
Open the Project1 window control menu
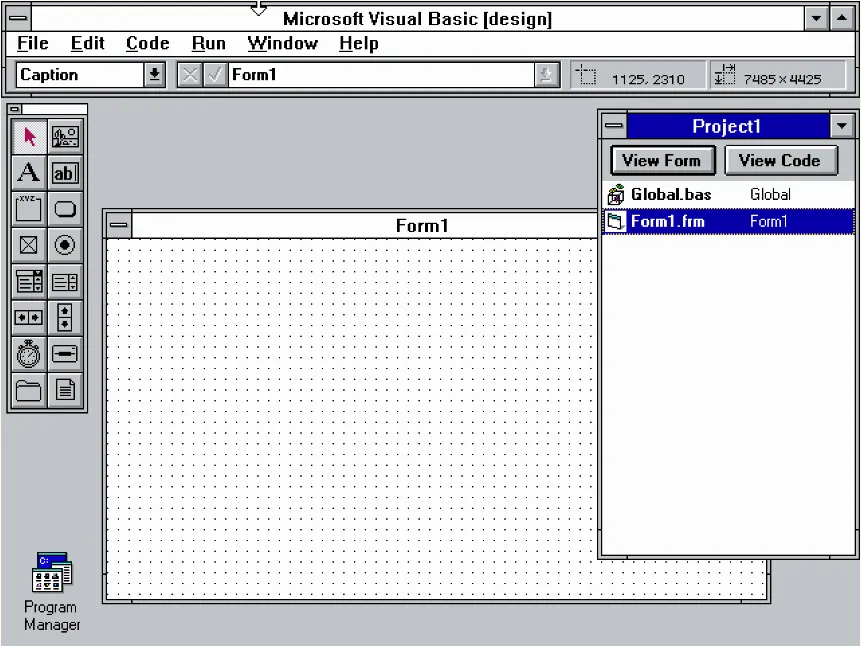click(x=613, y=125)
